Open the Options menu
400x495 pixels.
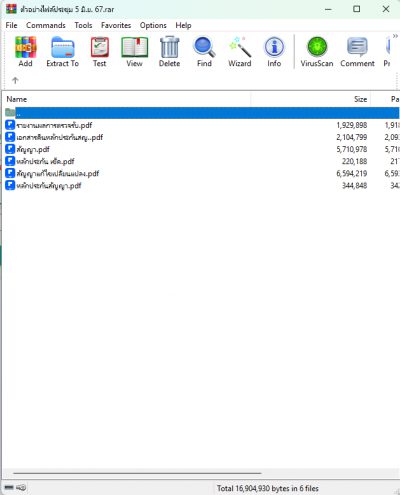153,25
